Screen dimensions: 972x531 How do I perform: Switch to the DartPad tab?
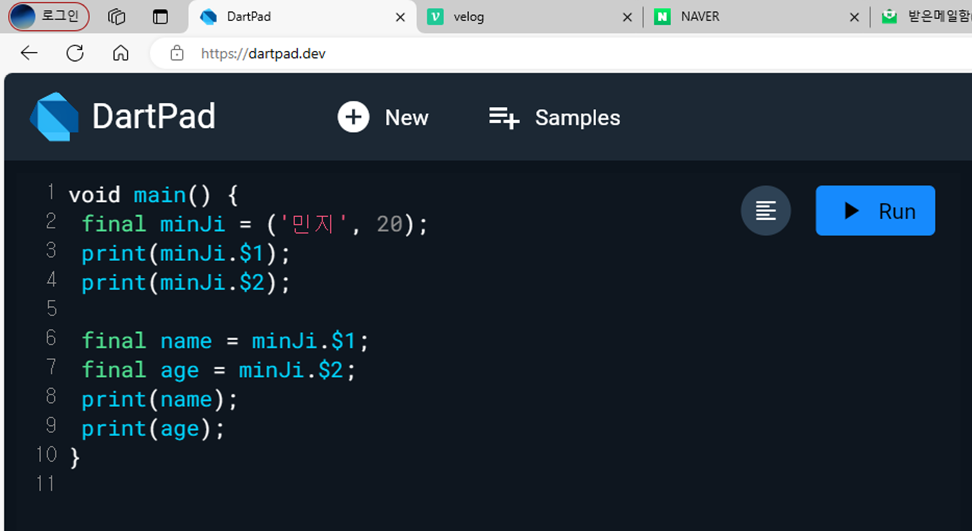302,17
